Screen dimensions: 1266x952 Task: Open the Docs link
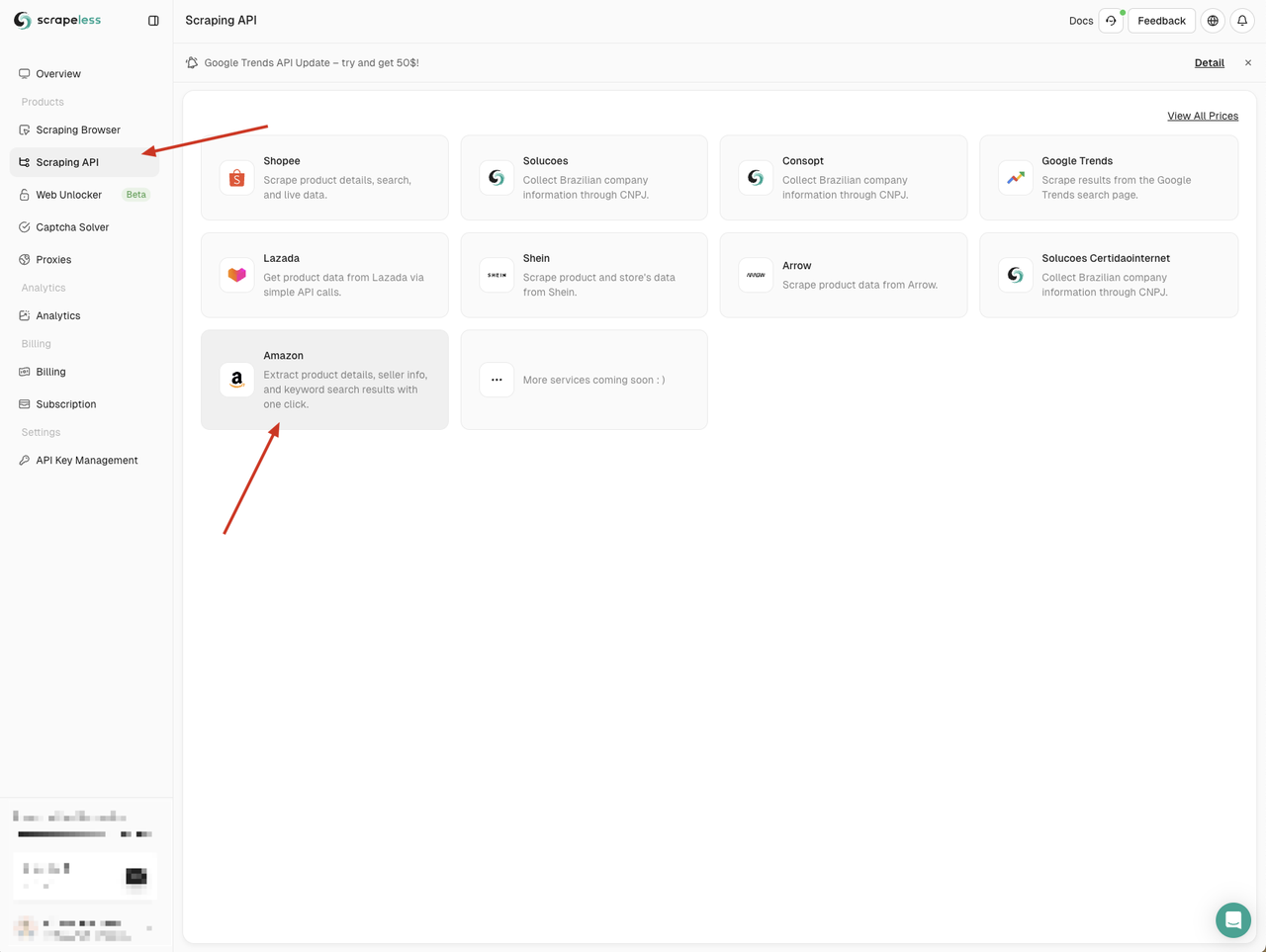coord(1081,21)
